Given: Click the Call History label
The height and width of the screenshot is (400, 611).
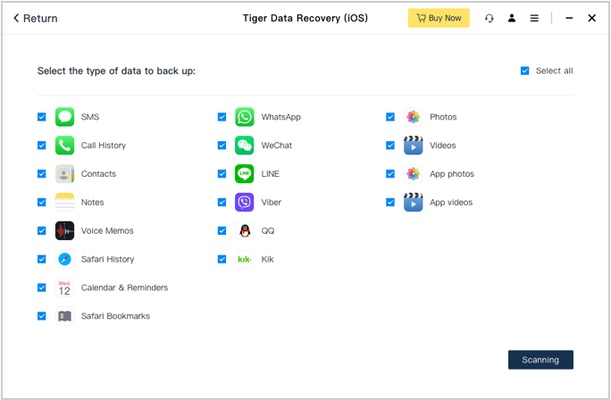Looking at the screenshot, I should click(103, 145).
